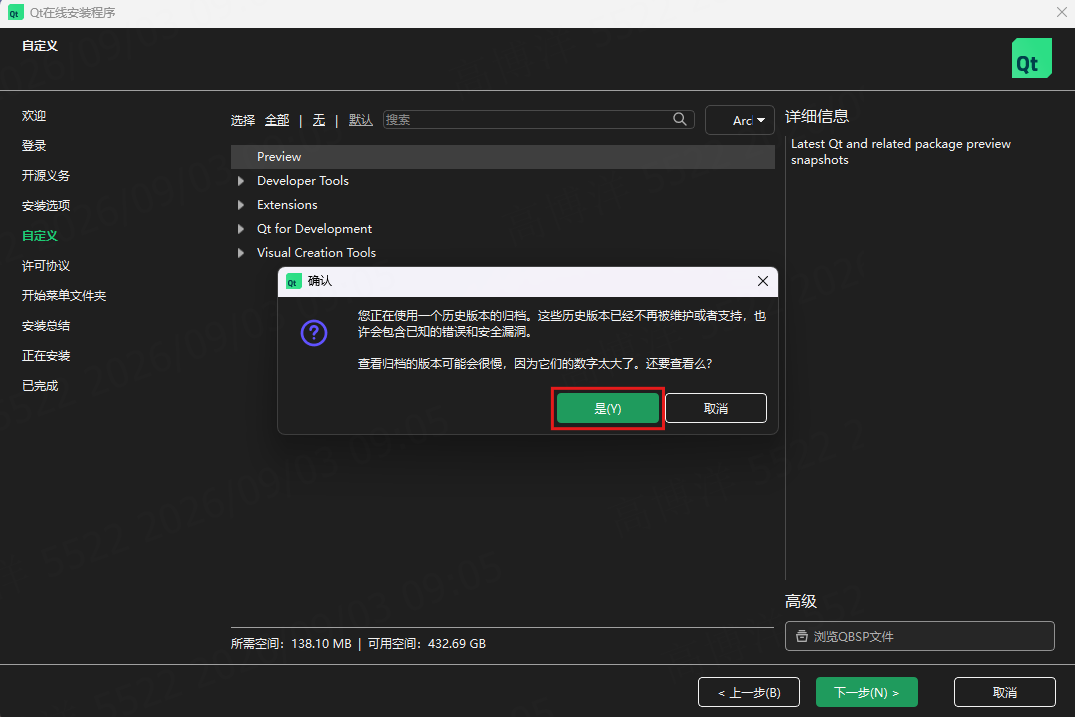Click the 'Latest Qt and related package' description
1075x717 pixels.
pos(900,151)
